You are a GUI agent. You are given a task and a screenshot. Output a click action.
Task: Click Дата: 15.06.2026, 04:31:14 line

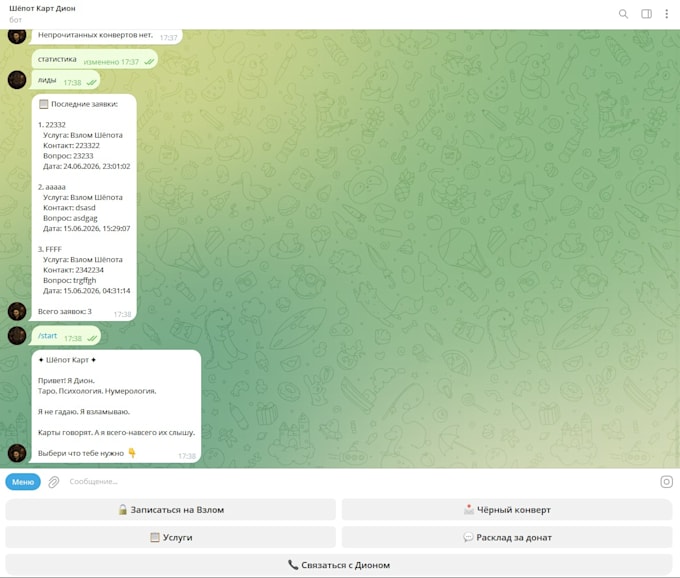click(86, 291)
